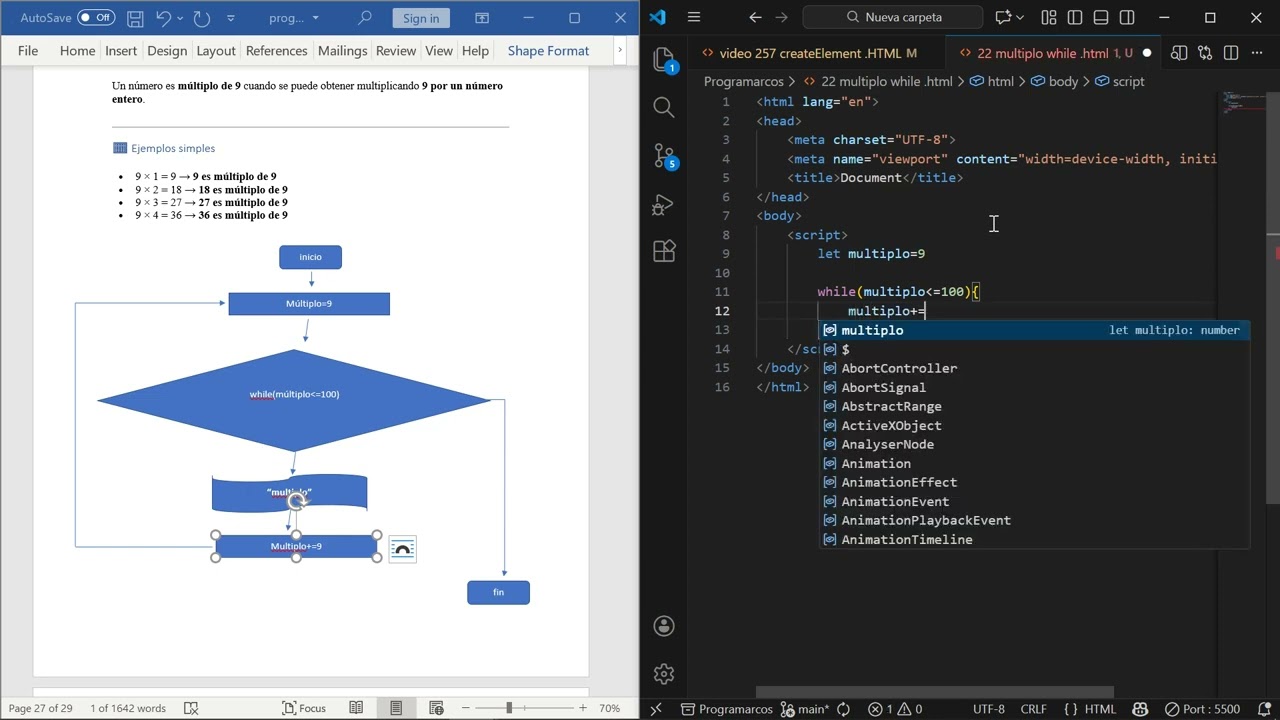Open the File menu in Word
This screenshot has height=720, width=1280.
coord(28,51)
